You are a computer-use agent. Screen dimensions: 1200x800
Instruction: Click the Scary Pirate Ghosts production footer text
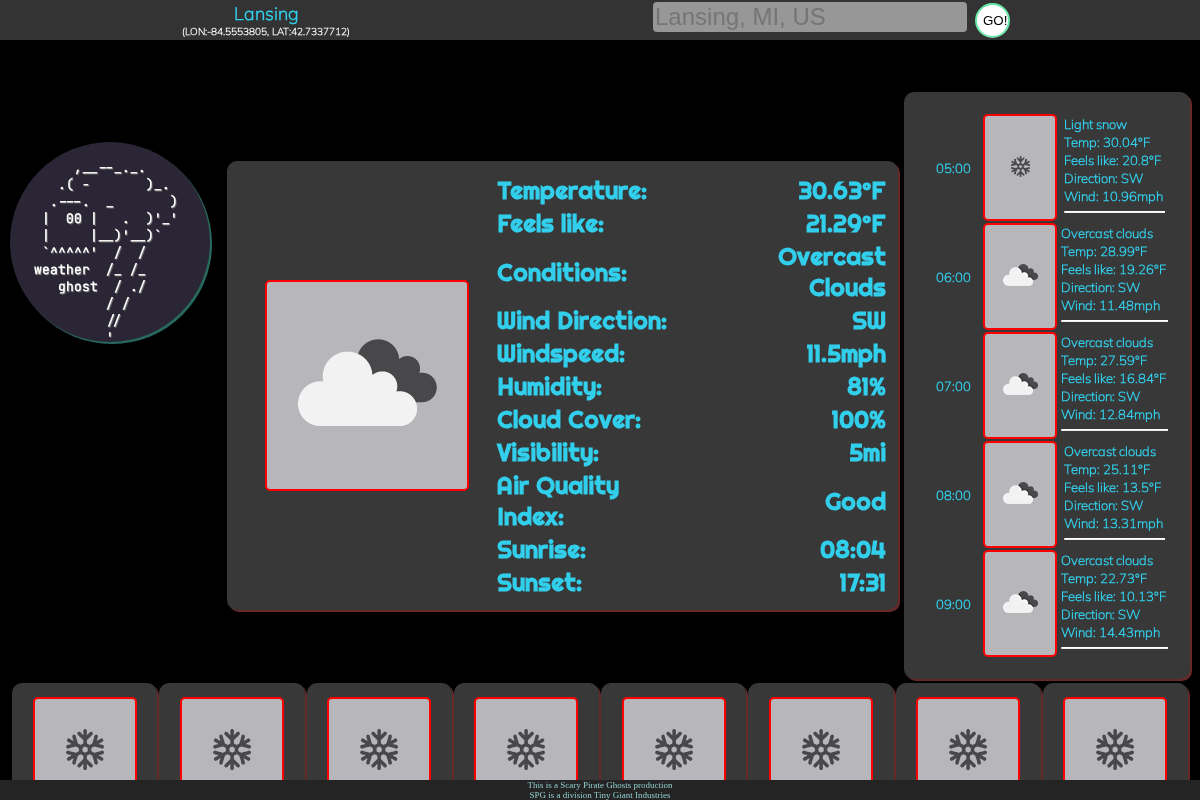[x=600, y=785]
